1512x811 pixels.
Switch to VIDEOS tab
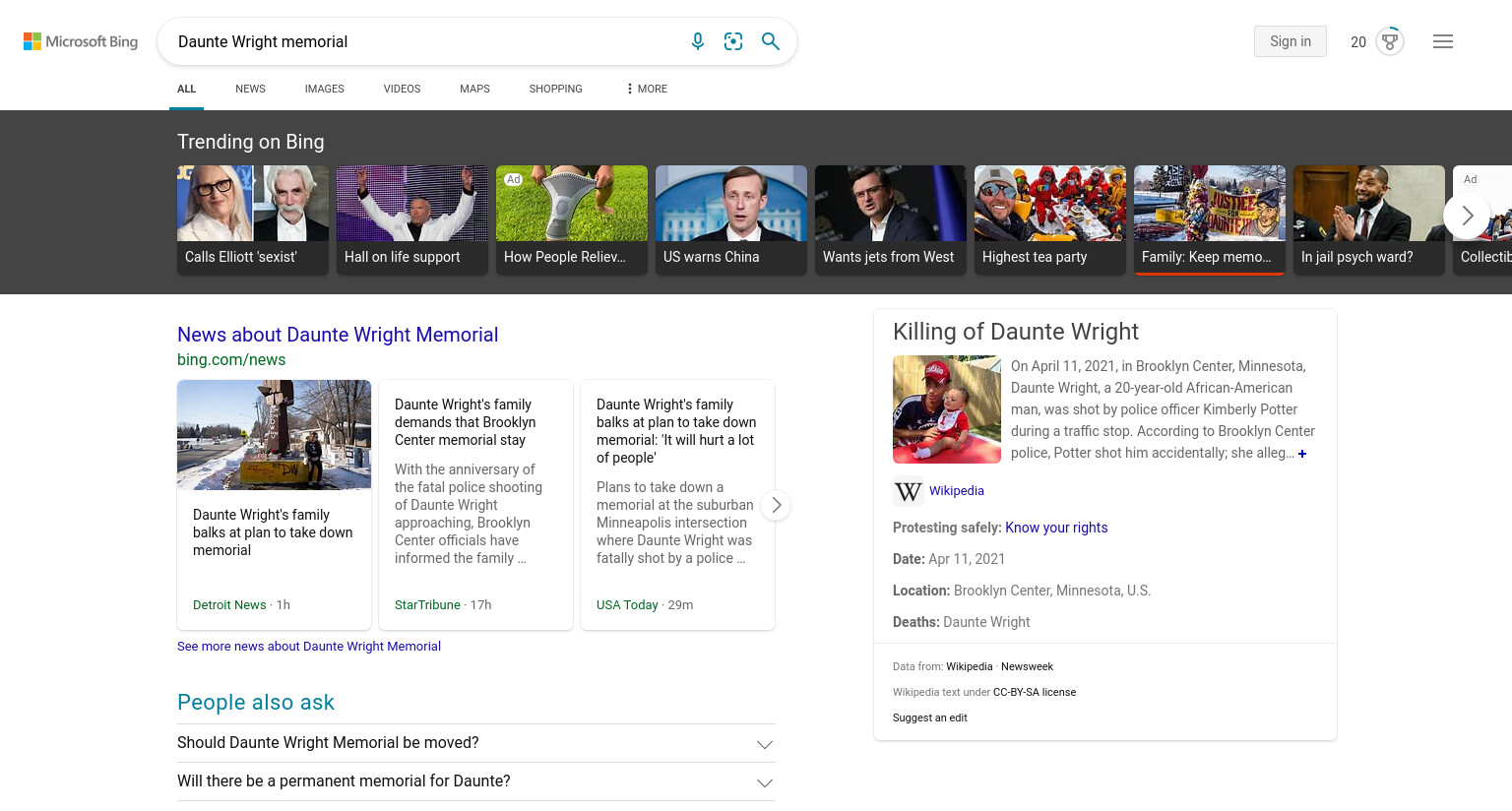[402, 89]
